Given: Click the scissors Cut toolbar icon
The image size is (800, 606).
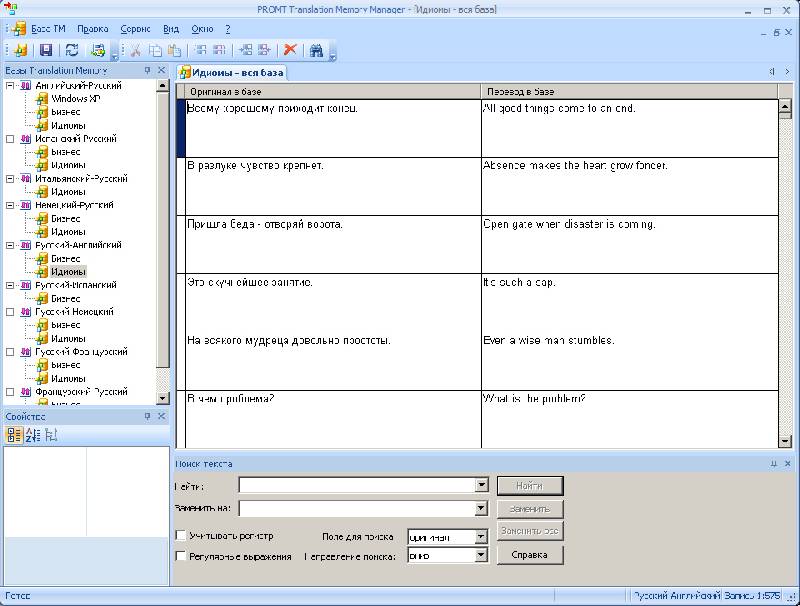Looking at the screenshot, I should coord(135,50).
